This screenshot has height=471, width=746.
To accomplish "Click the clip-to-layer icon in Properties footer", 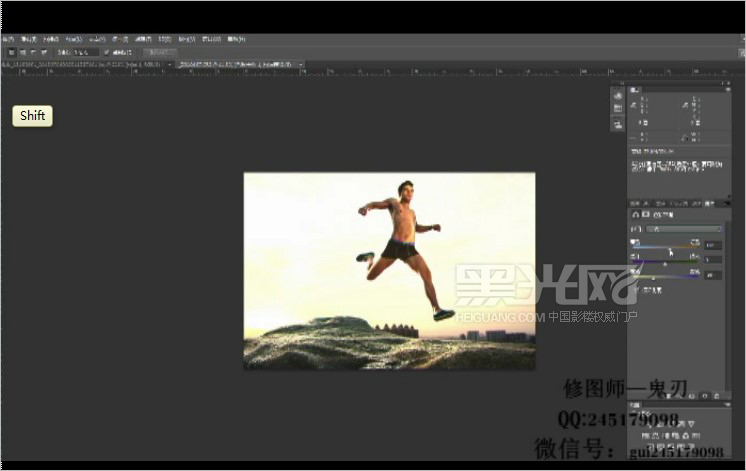I will [670, 396].
